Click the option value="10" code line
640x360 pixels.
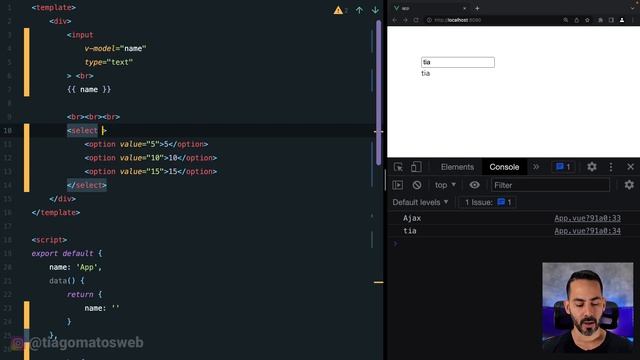coord(151,158)
